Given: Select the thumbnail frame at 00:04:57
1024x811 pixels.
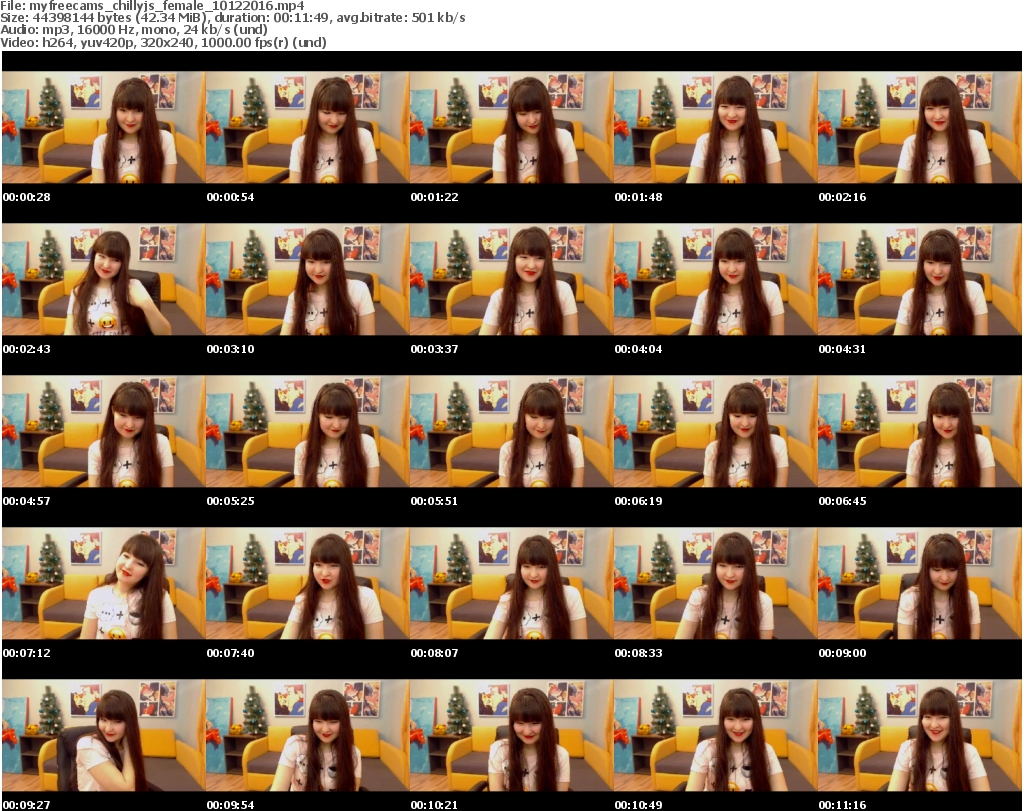Looking at the screenshot, I should tap(104, 432).
